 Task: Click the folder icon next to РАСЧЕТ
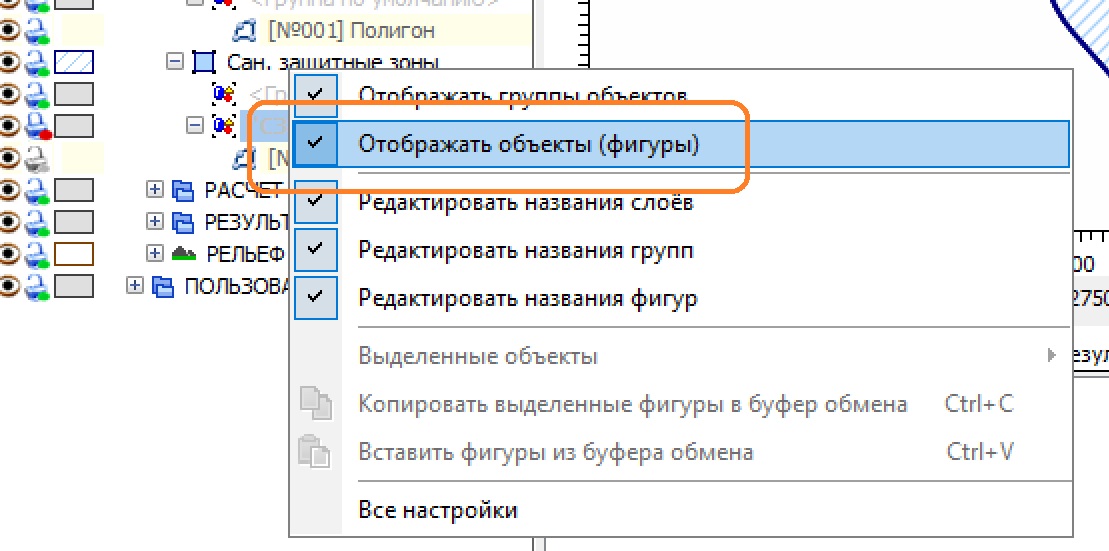pos(182,191)
